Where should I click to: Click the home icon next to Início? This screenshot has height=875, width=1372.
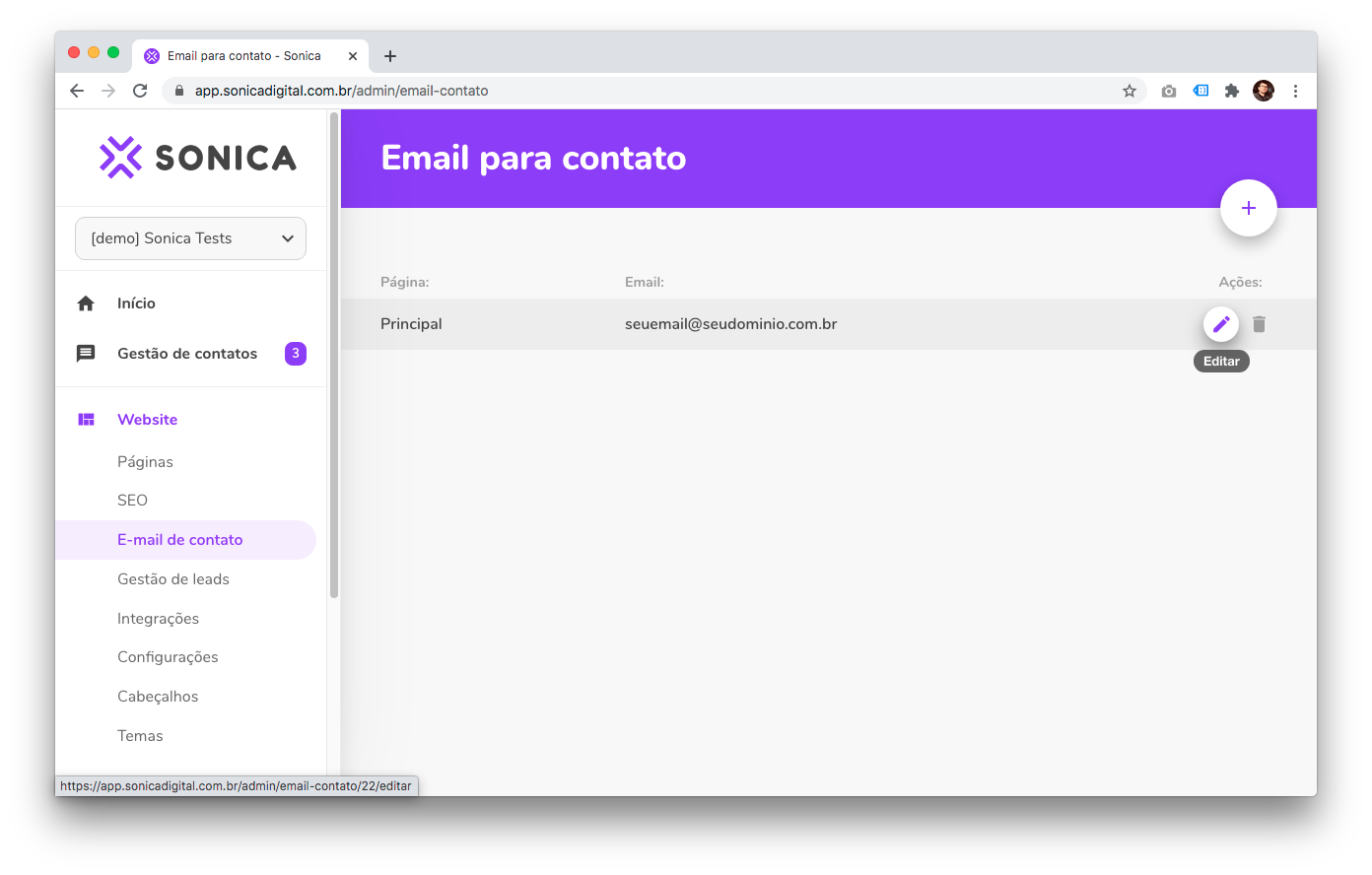pos(86,303)
